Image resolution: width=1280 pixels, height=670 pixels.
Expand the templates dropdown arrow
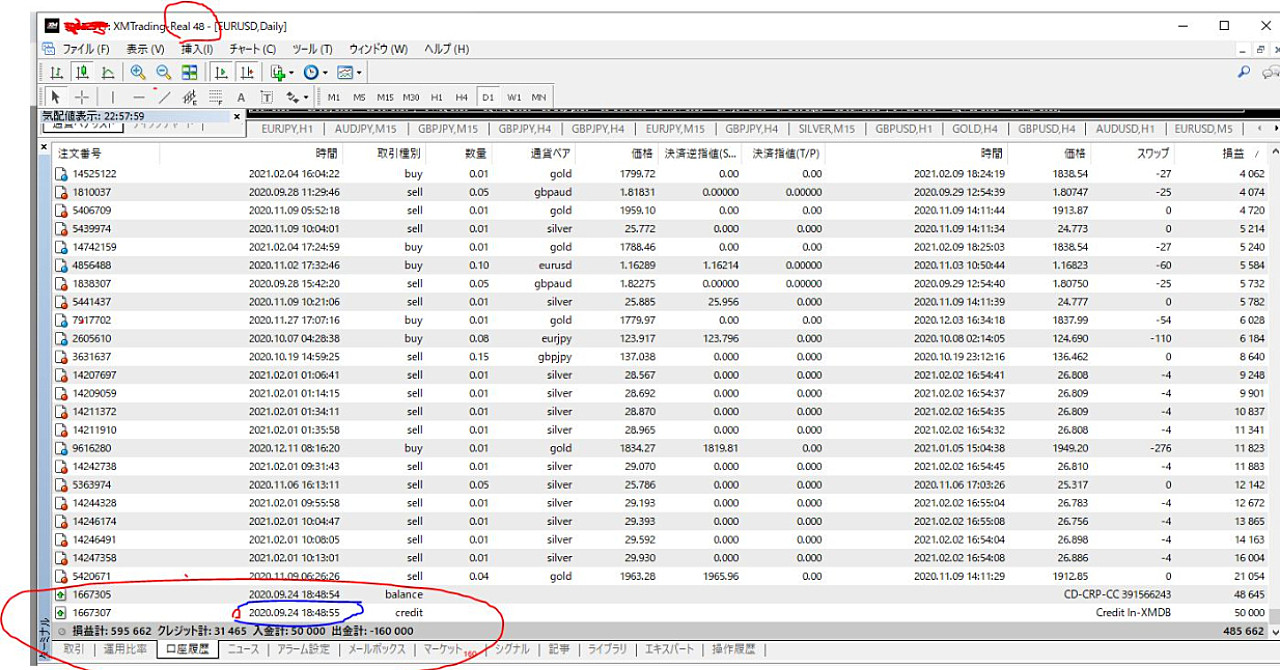coord(359,73)
